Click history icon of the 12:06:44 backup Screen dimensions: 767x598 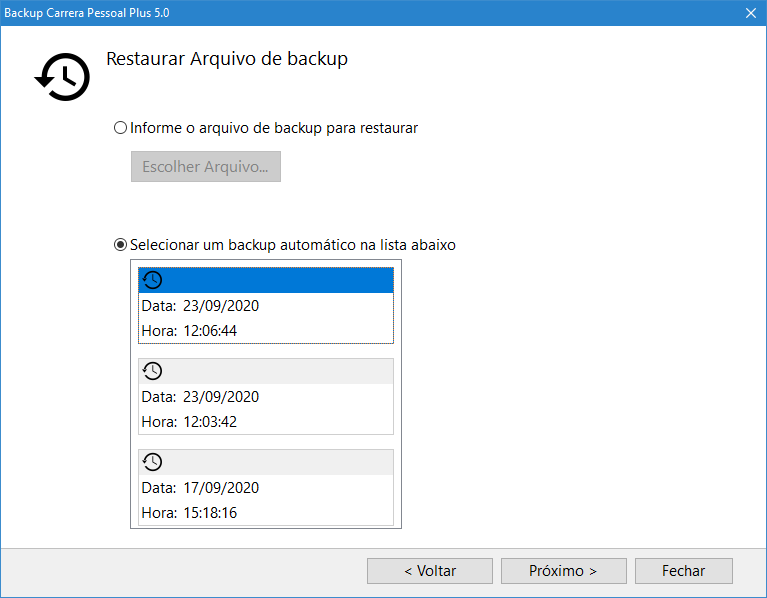point(152,280)
